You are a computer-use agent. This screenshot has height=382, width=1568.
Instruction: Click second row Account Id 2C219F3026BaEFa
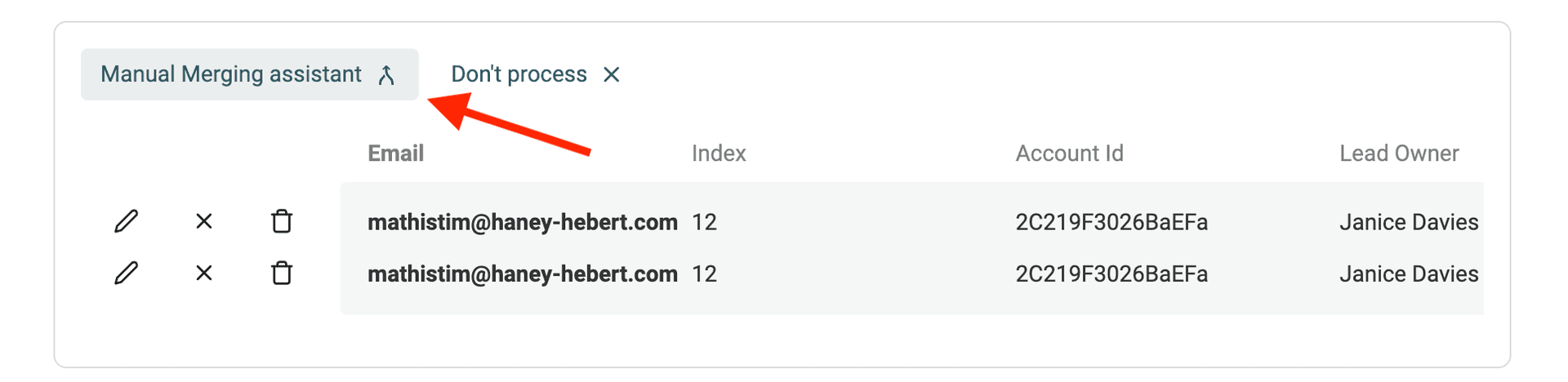coord(1111,274)
